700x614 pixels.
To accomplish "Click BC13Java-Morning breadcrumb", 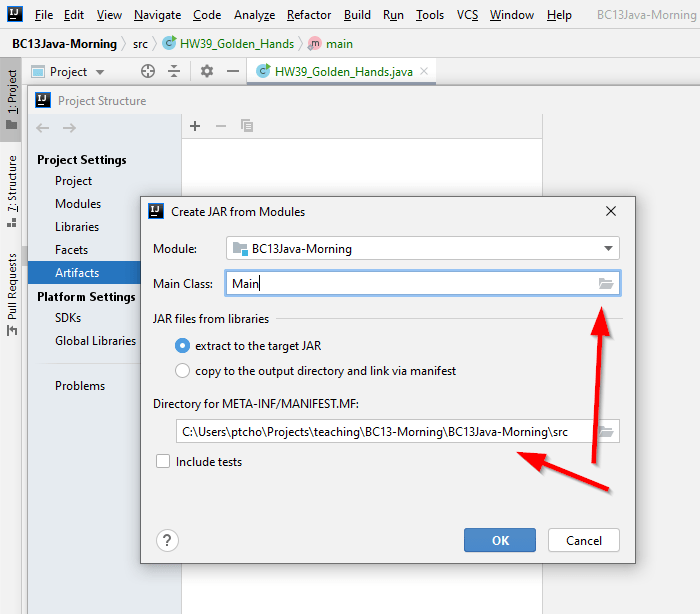I will point(64,44).
